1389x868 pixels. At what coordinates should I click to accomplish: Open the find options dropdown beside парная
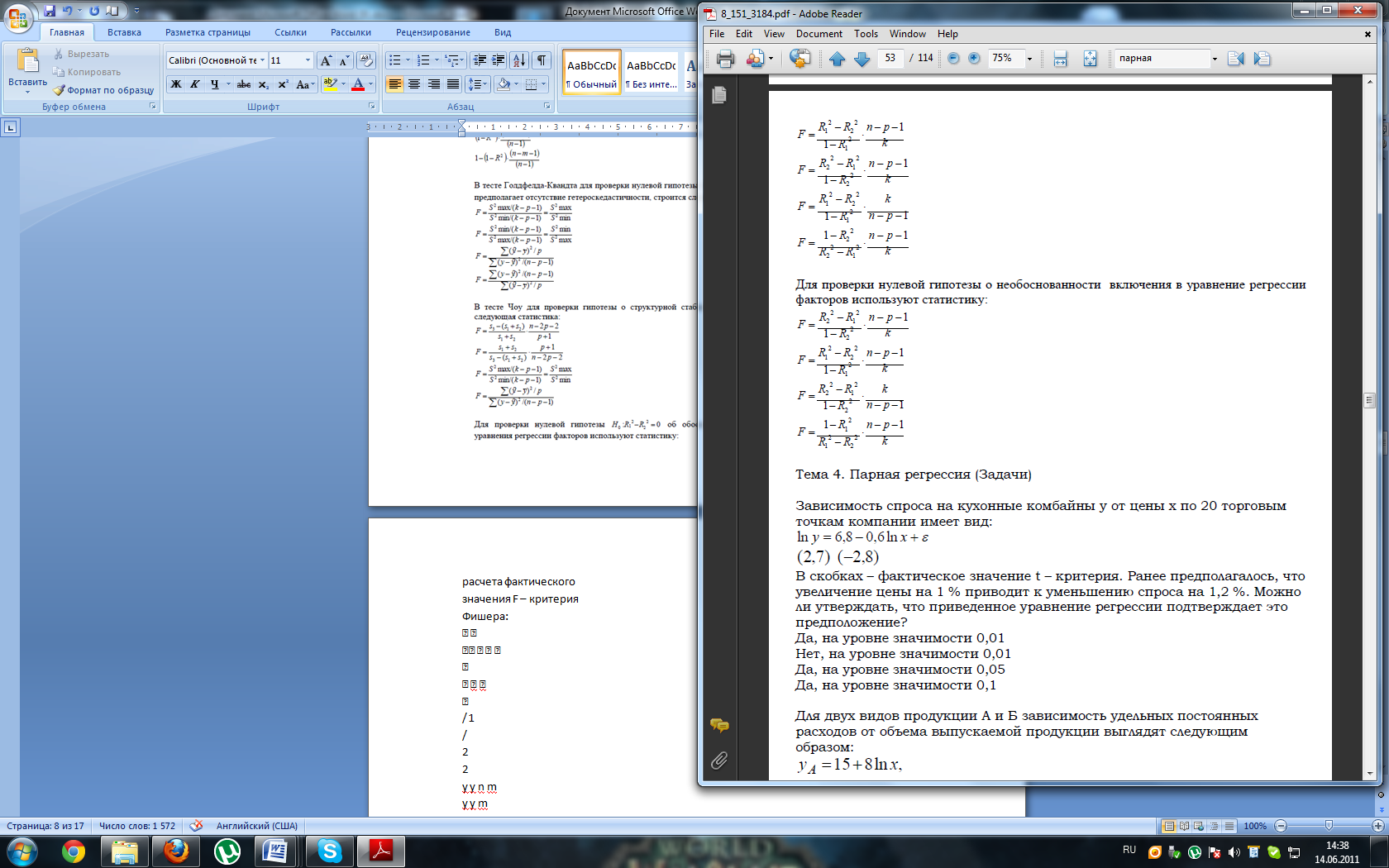(1215, 59)
